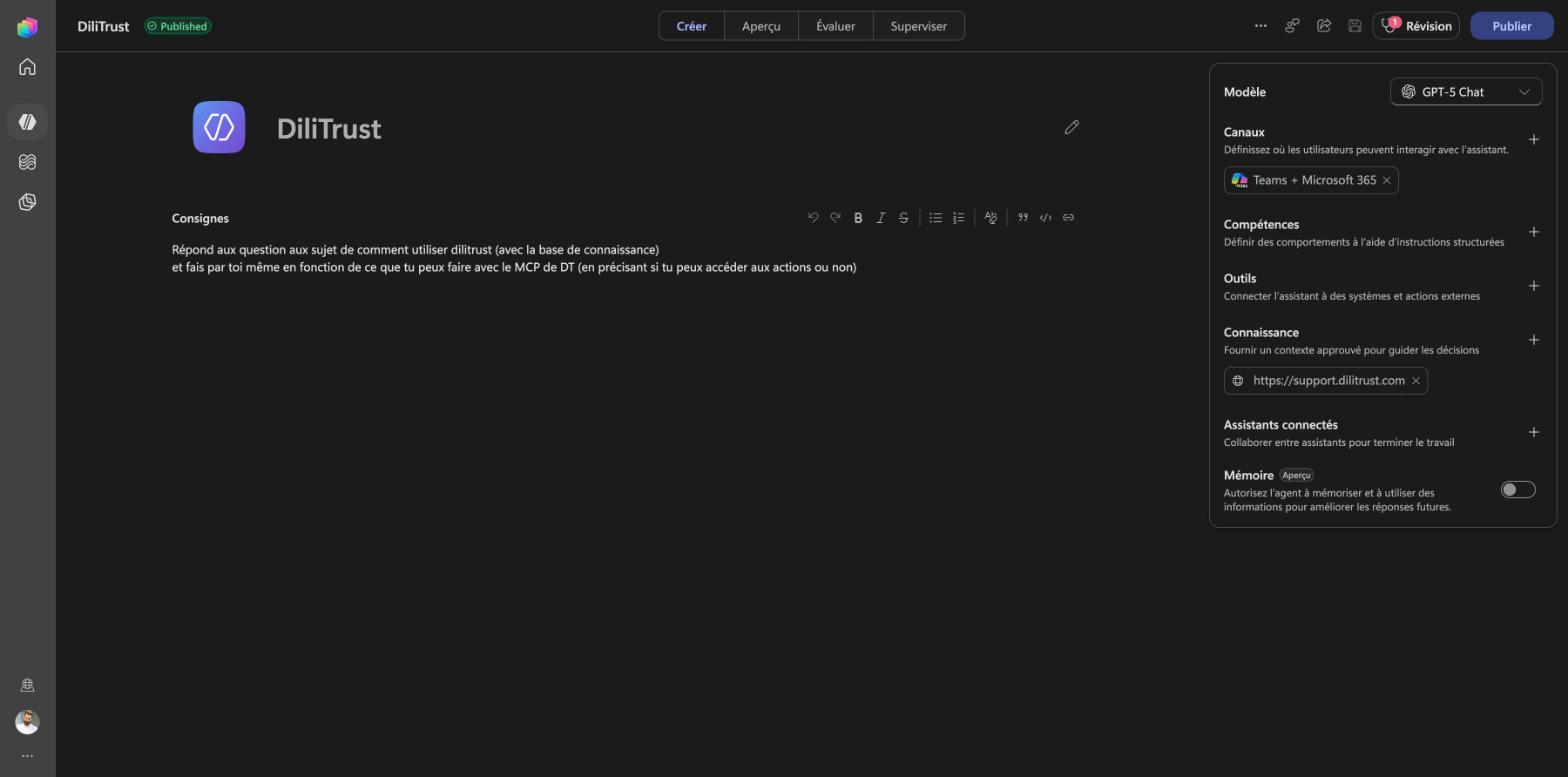
Task: Insert a bulleted list
Action: coord(936,217)
